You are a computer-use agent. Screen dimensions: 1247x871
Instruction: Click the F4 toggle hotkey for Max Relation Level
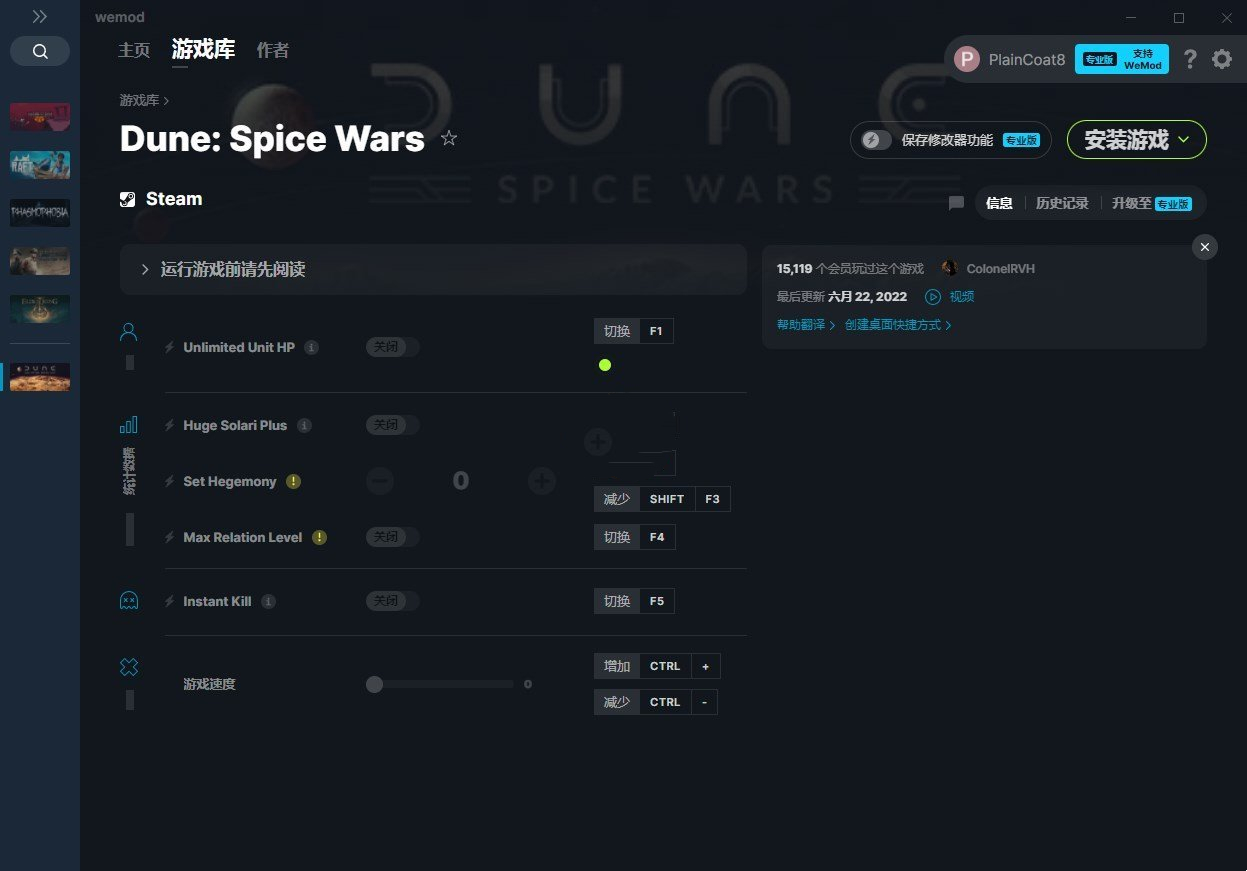point(635,537)
